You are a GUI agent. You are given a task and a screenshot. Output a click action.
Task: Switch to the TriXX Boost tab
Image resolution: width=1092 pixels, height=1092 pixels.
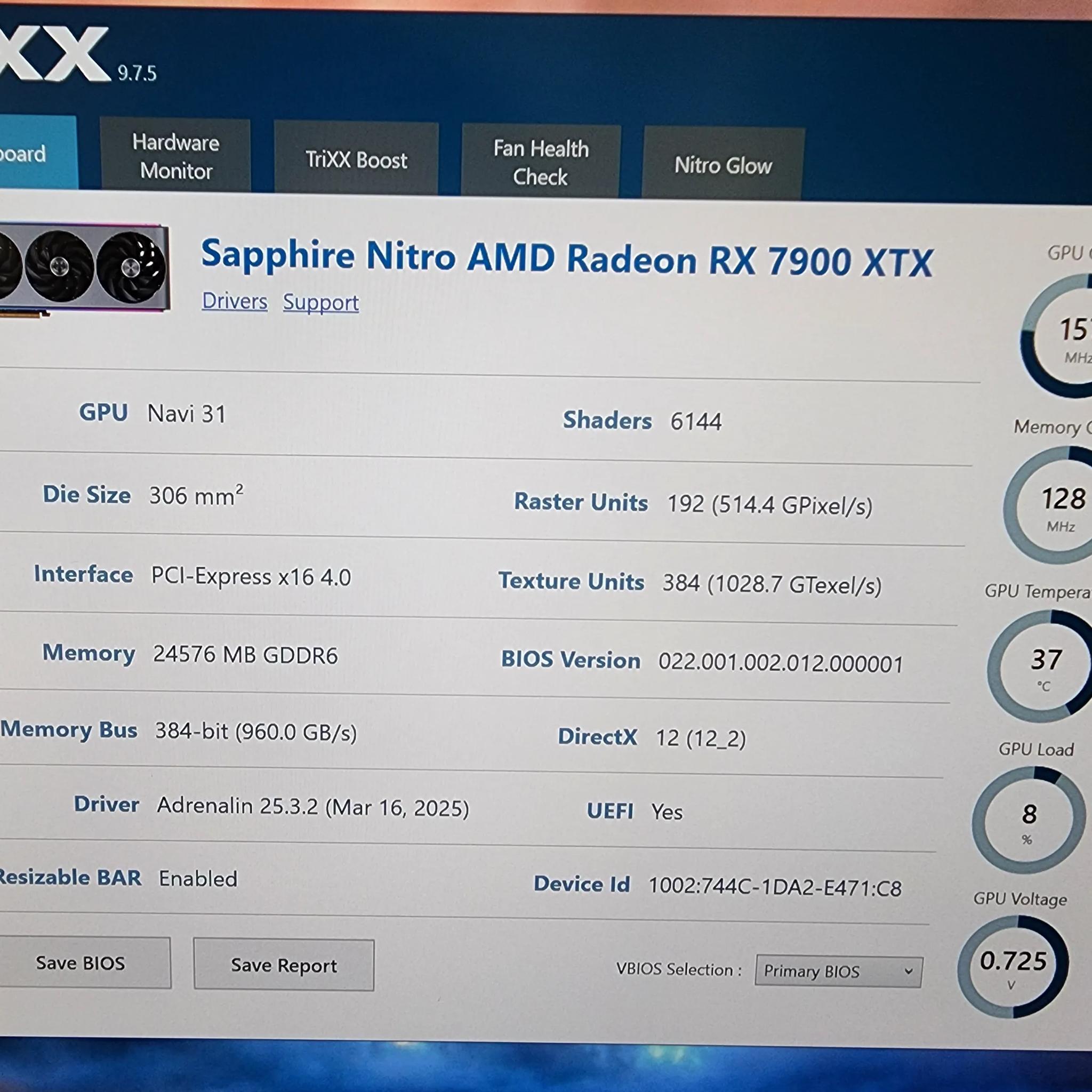356,159
